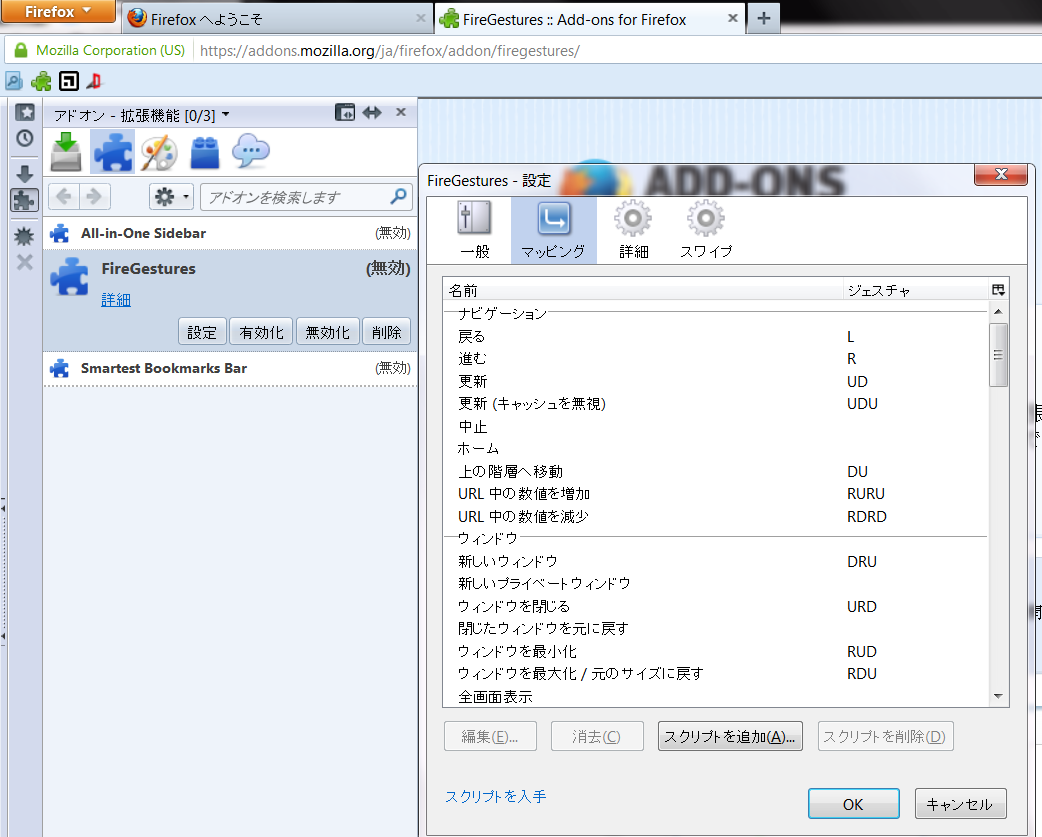Select the Get Add-ons download icon
The image size is (1042, 837).
click(66, 151)
